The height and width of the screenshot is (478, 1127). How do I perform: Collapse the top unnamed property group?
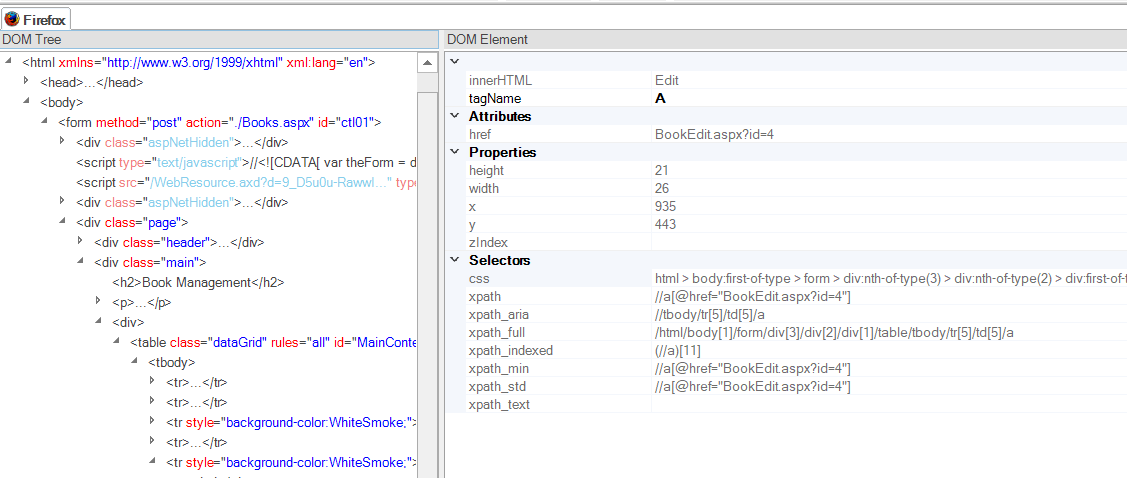pyautogui.click(x=454, y=61)
